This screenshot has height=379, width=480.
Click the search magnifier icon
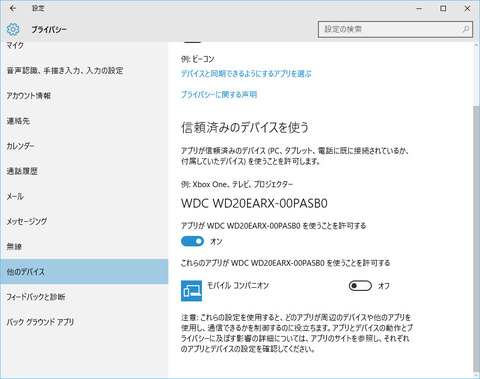pos(466,29)
